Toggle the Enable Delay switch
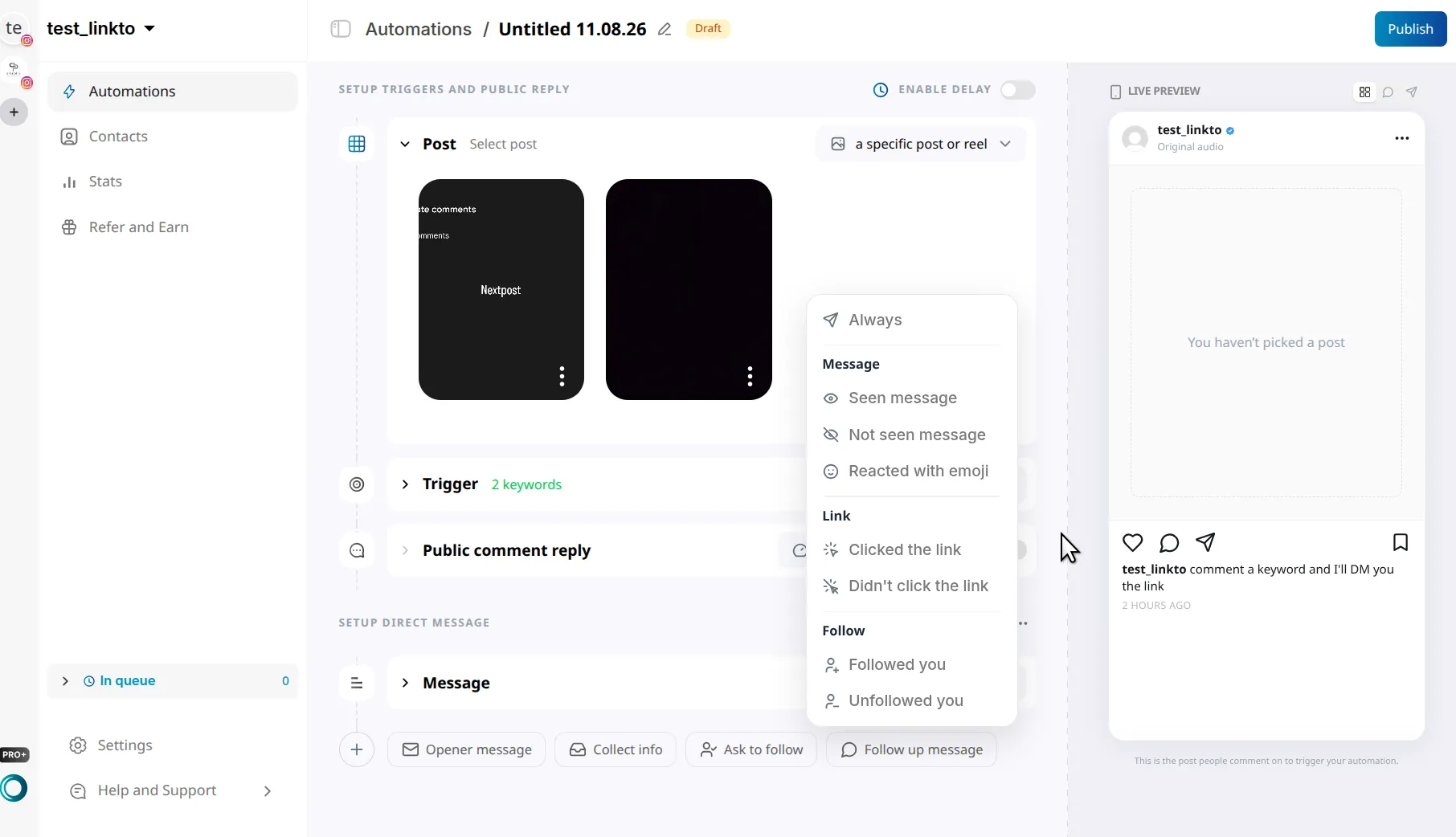The height and width of the screenshot is (837, 1456). click(1017, 90)
